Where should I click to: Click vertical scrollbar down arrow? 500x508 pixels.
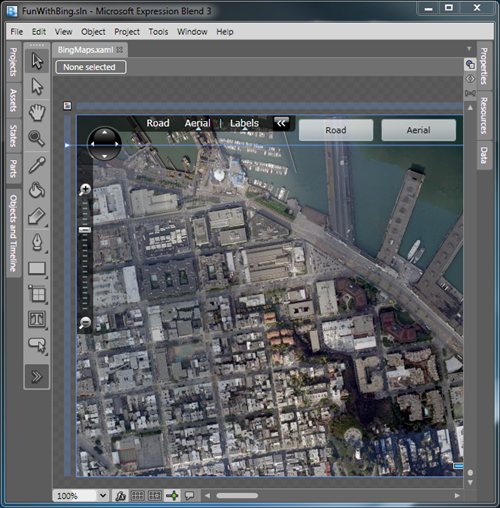[470, 482]
